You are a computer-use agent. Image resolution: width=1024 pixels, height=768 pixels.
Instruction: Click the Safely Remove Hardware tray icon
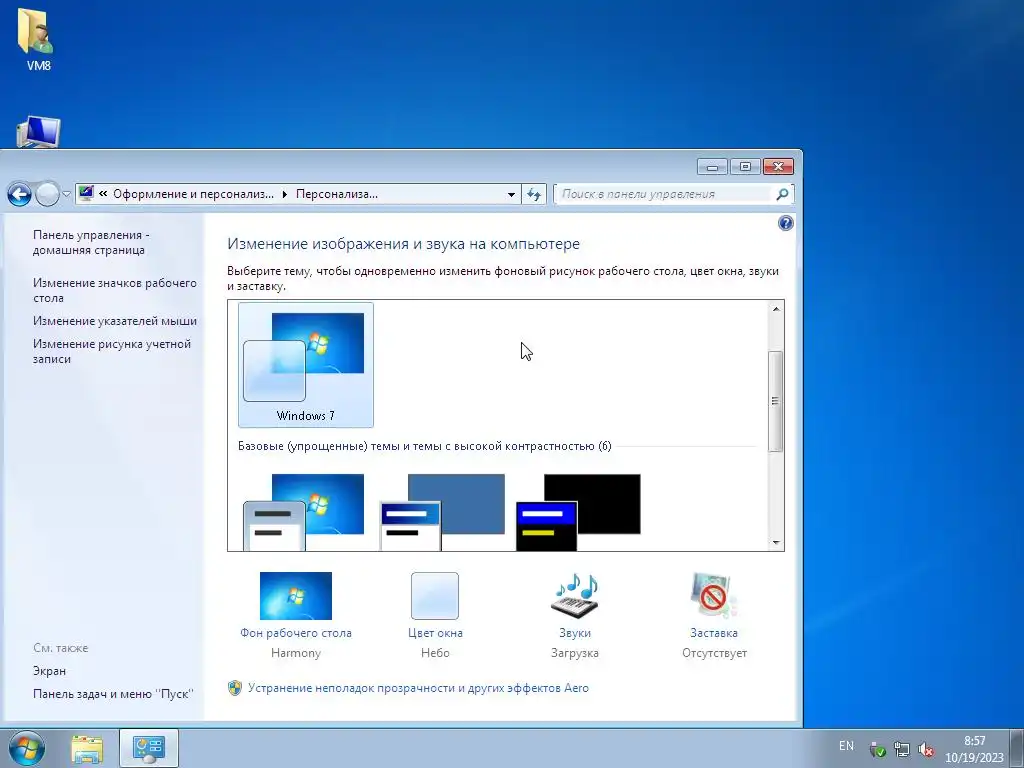[x=878, y=749]
